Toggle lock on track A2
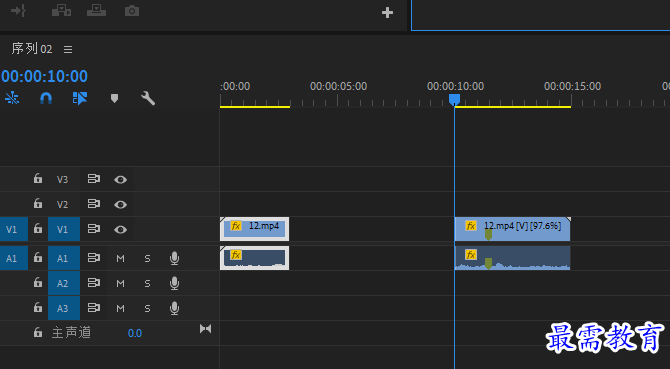 pyautogui.click(x=38, y=283)
